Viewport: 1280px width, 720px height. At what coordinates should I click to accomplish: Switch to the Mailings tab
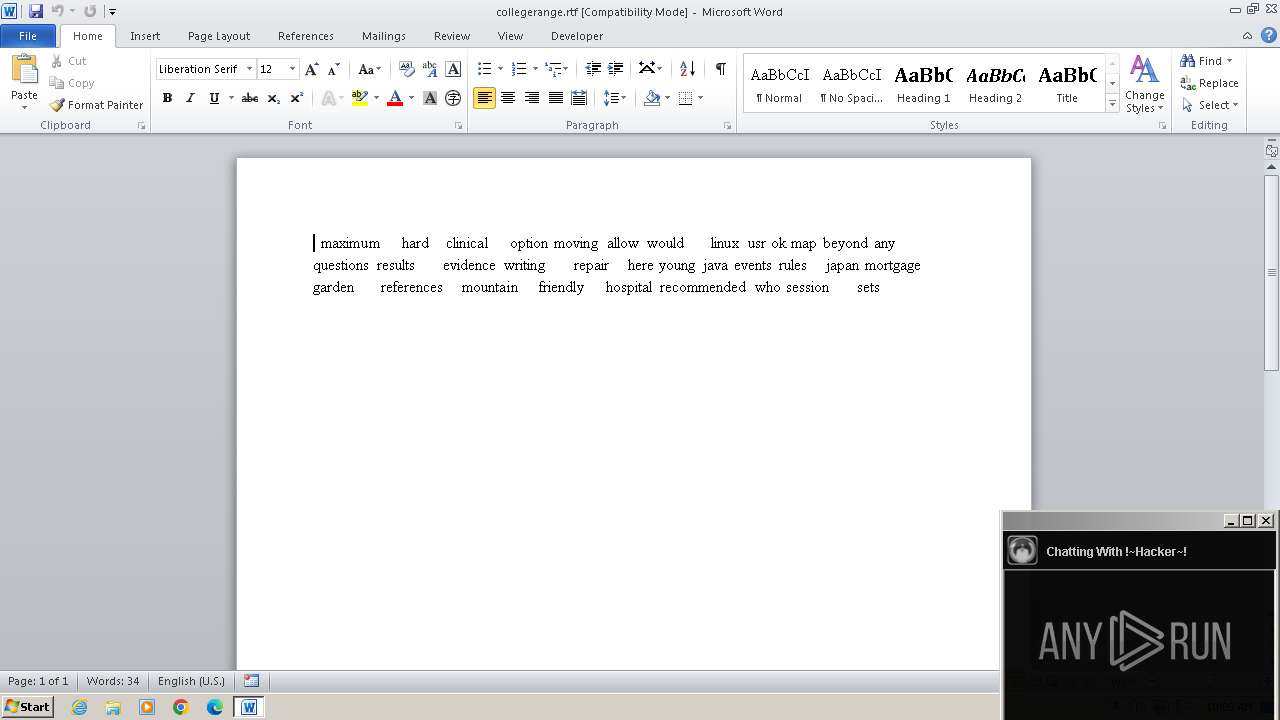(x=384, y=36)
